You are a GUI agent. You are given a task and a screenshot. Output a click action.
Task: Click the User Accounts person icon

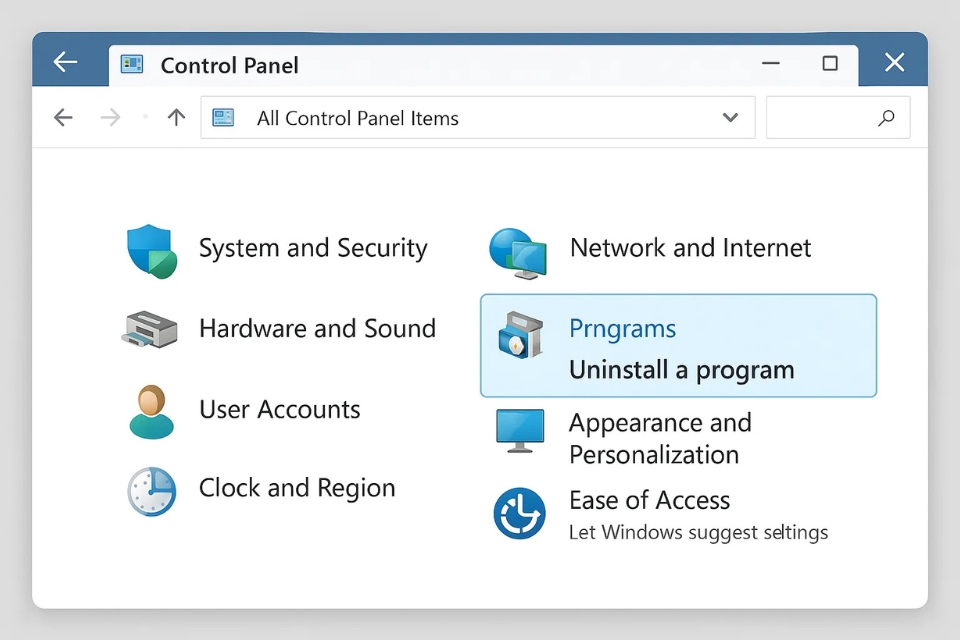pos(151,411)
